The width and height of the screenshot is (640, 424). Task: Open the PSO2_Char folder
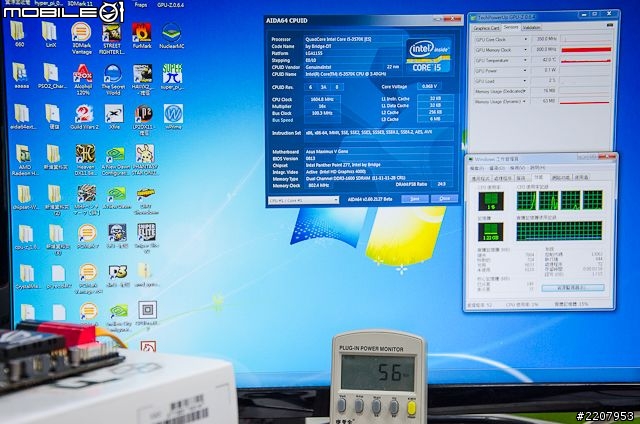coord(51,76)
